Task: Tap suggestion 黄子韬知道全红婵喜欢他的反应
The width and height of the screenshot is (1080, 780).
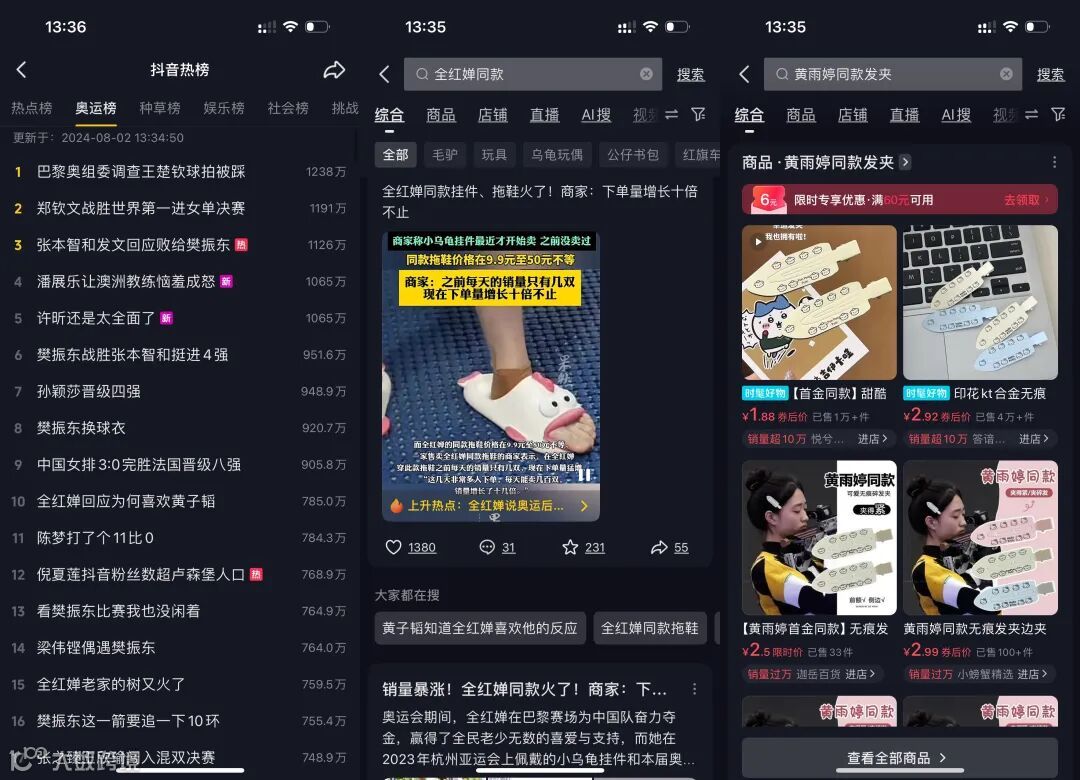Action: click(480, 628)
